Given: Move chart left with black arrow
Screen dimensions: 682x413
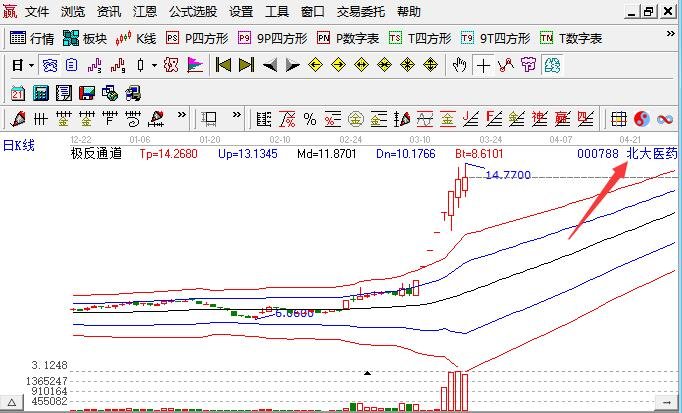Looking at the screenshot, I should [x=270, y=66].
